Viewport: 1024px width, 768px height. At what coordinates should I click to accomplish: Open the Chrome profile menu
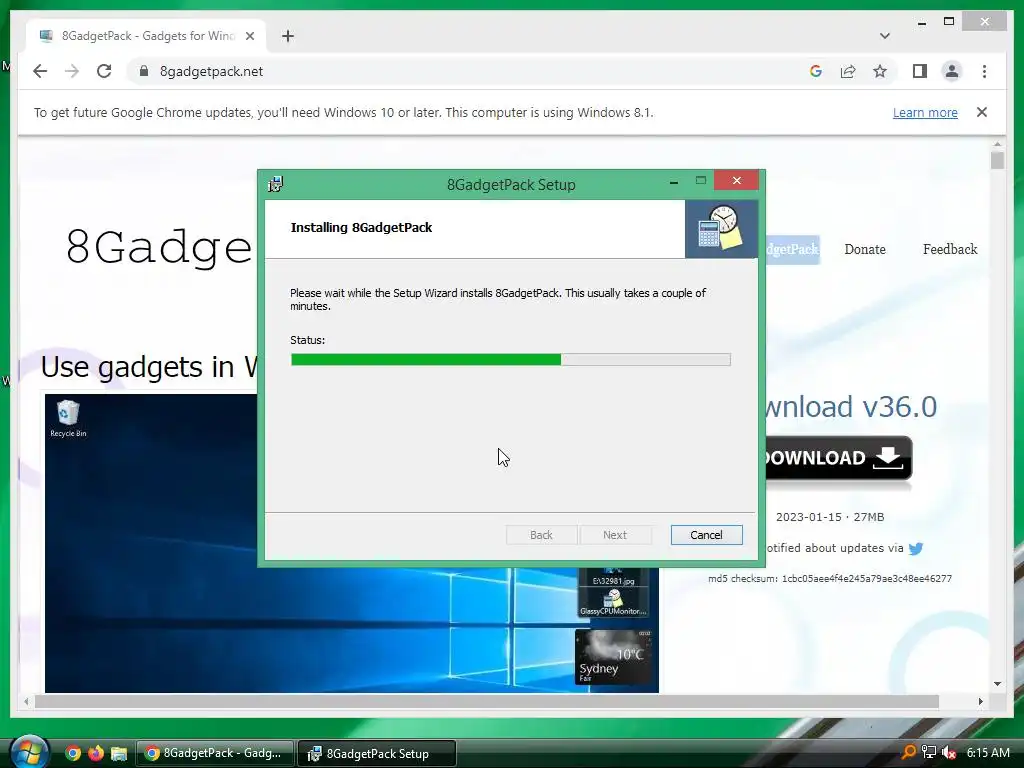tap(952, 71)
